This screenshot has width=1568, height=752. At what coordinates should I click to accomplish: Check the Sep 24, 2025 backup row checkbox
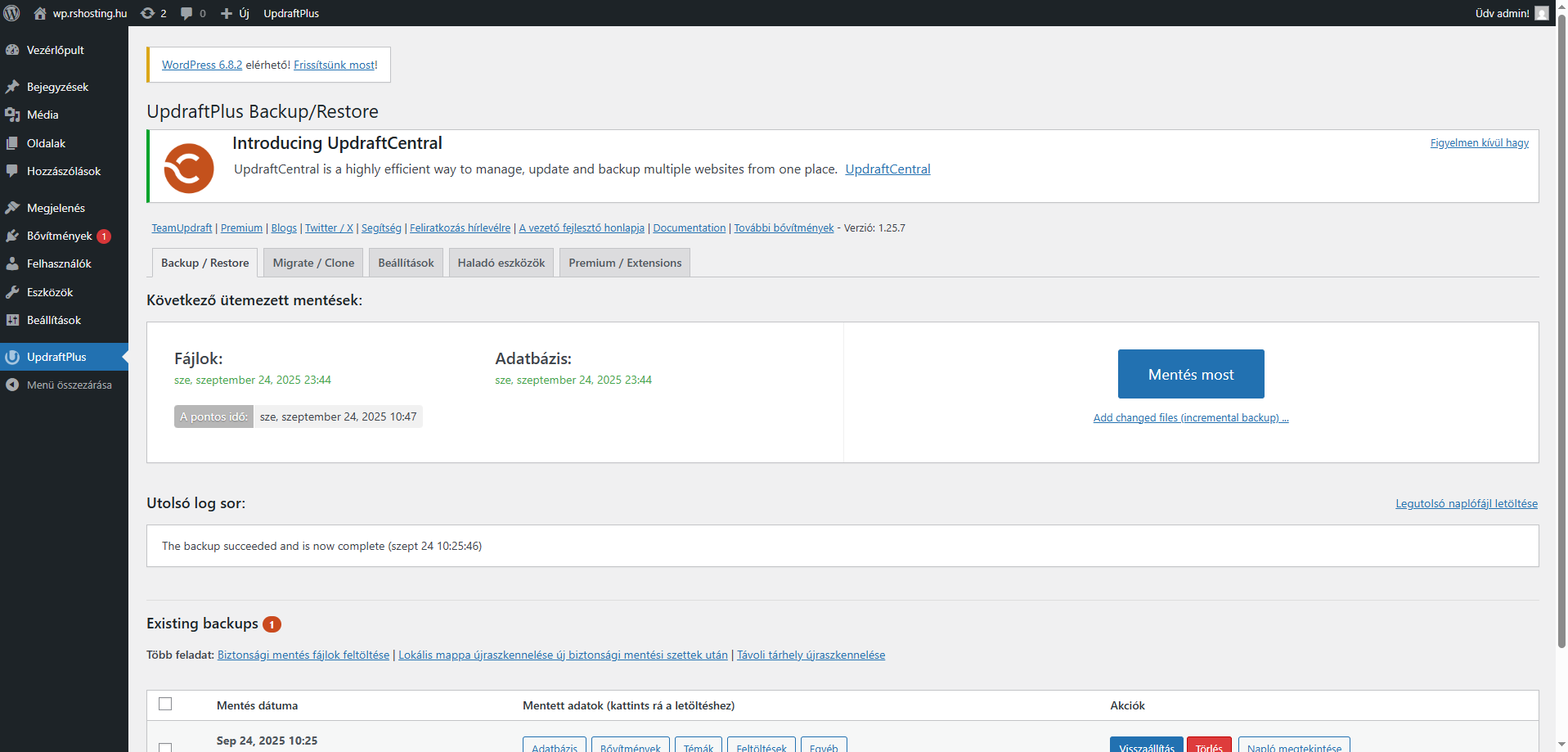click(166, 747)
